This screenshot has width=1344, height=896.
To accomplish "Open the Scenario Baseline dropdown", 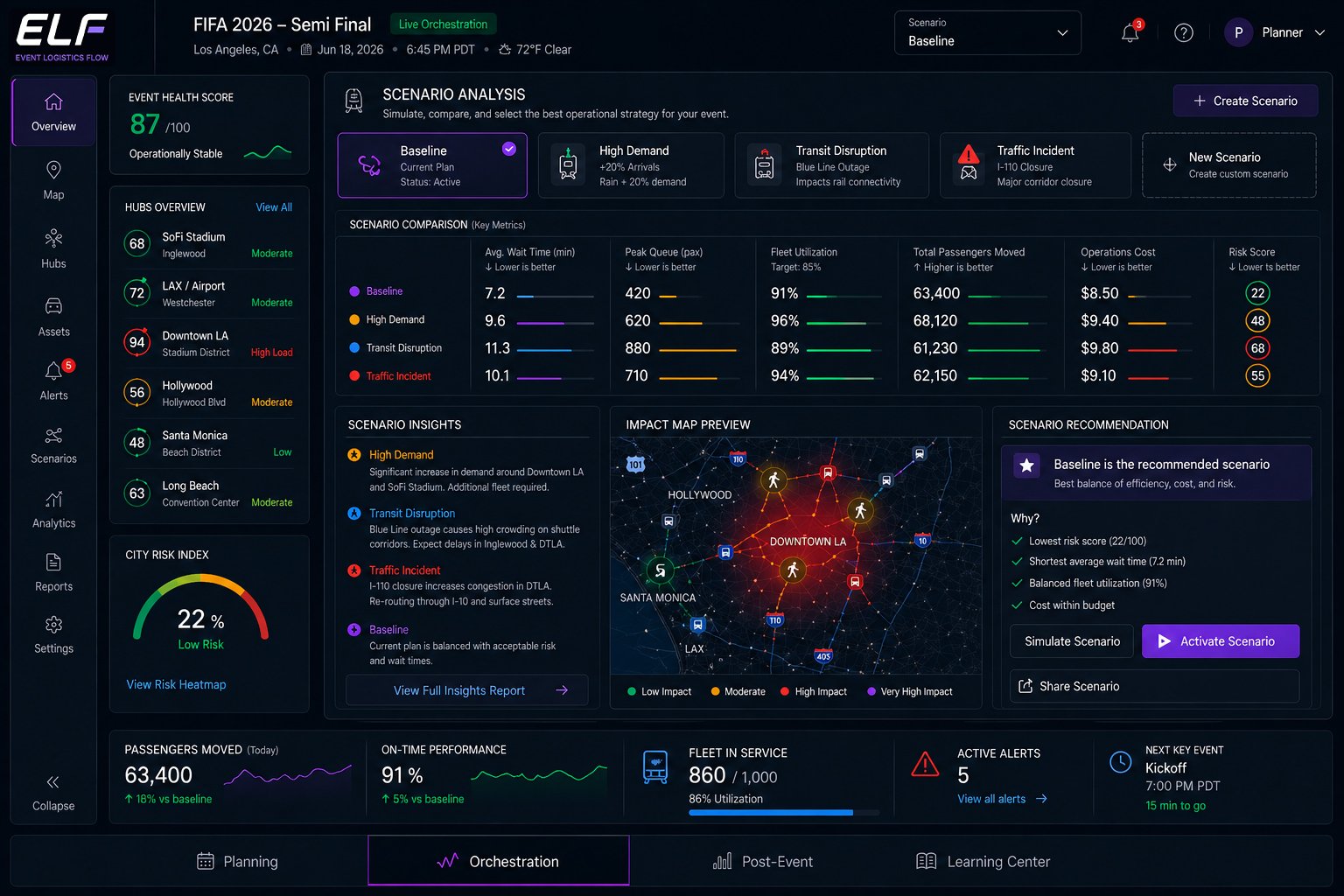I will click(988, 33).
